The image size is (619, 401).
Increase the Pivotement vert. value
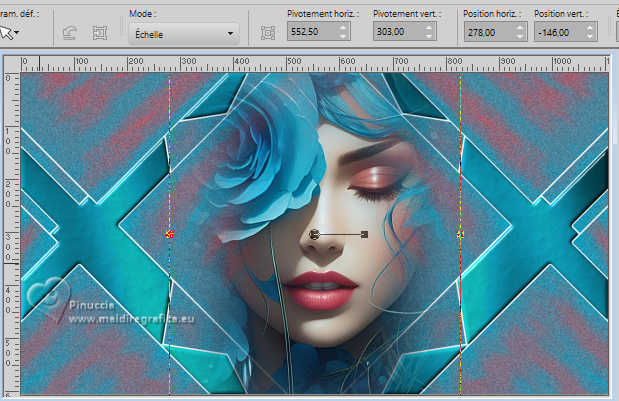[429, 28]
